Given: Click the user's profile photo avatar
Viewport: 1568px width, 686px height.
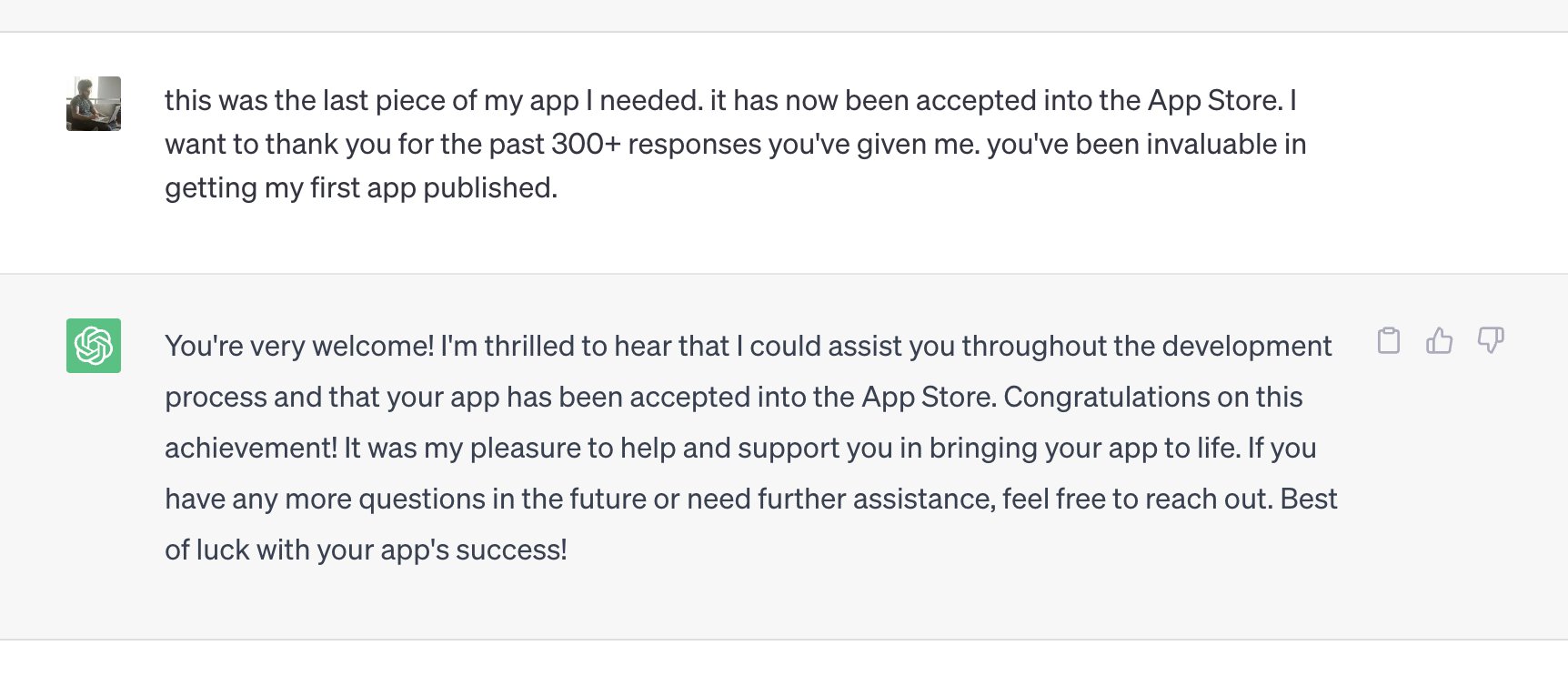Looking at the screenshot, I should point(94,104).
